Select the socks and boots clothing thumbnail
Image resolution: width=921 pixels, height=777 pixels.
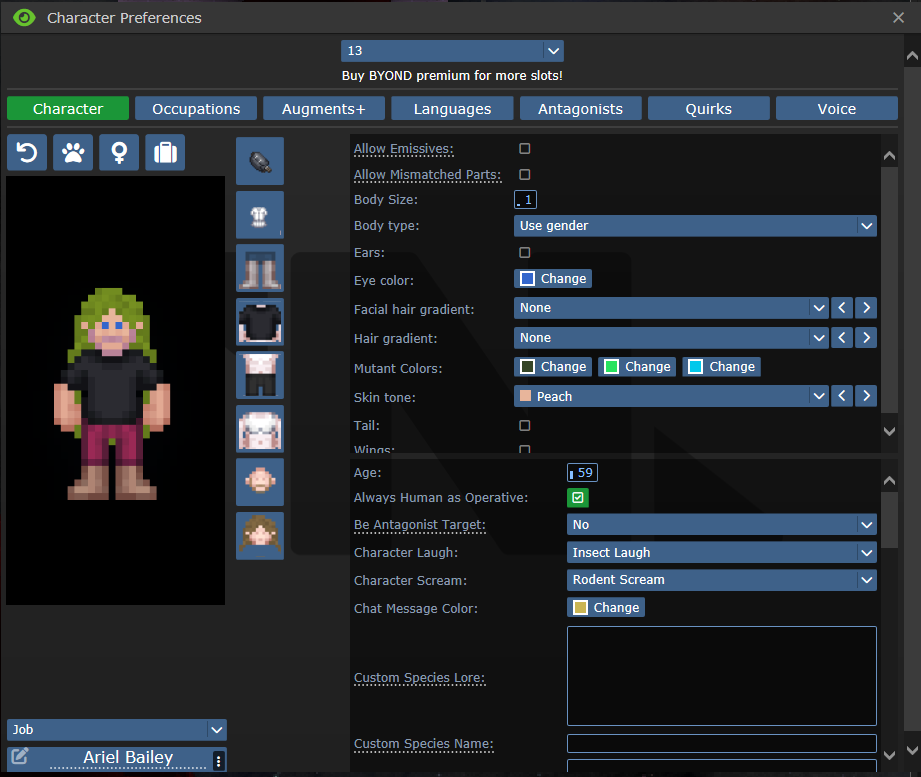(260, 268)
